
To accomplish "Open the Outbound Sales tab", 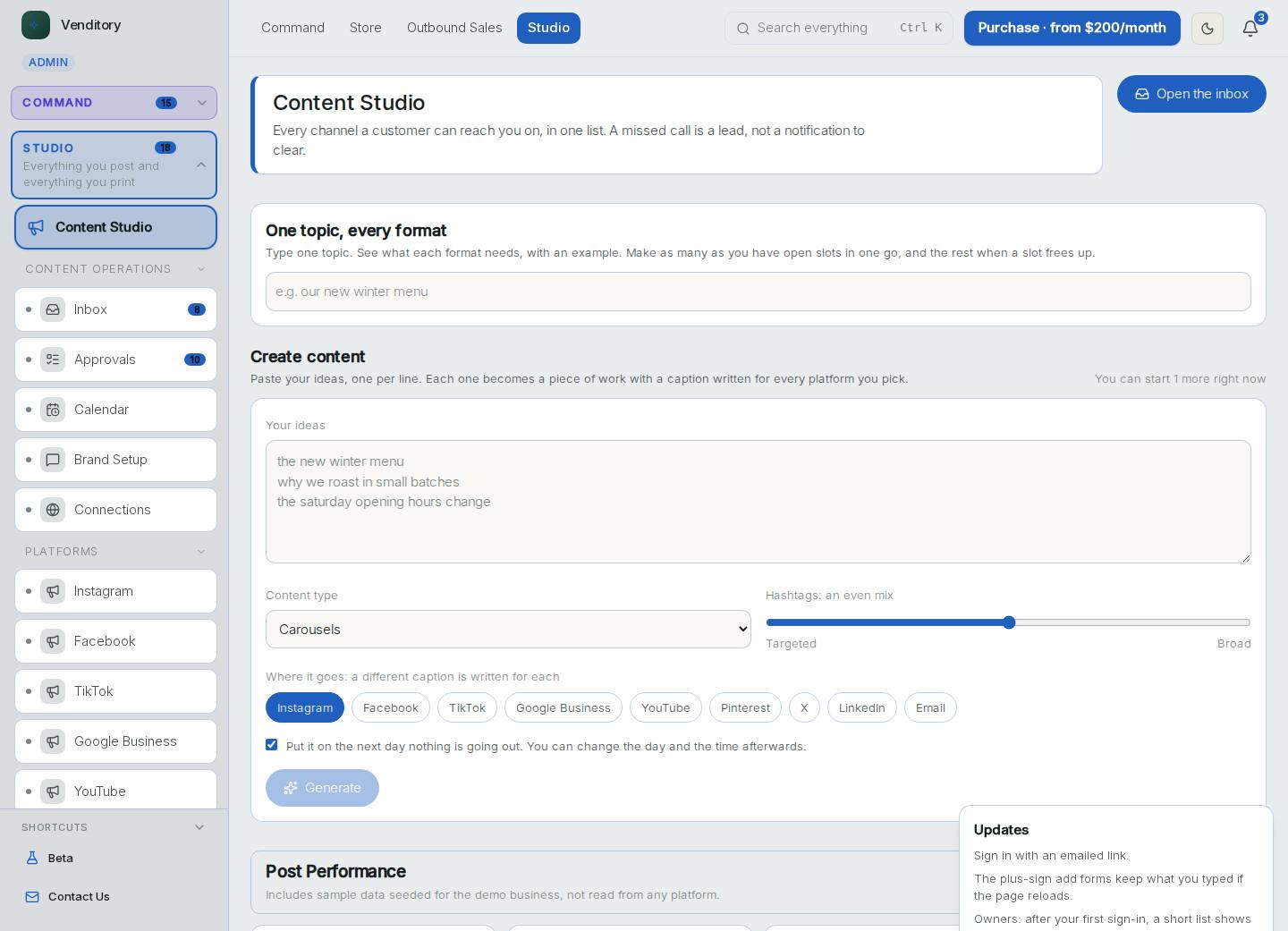I will (x=454, y=28).
